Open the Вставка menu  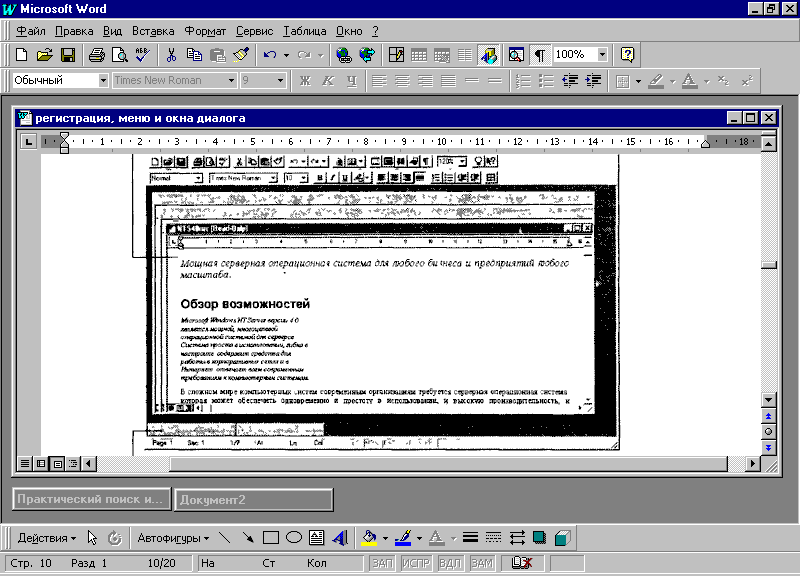click(x=153, y=31)
